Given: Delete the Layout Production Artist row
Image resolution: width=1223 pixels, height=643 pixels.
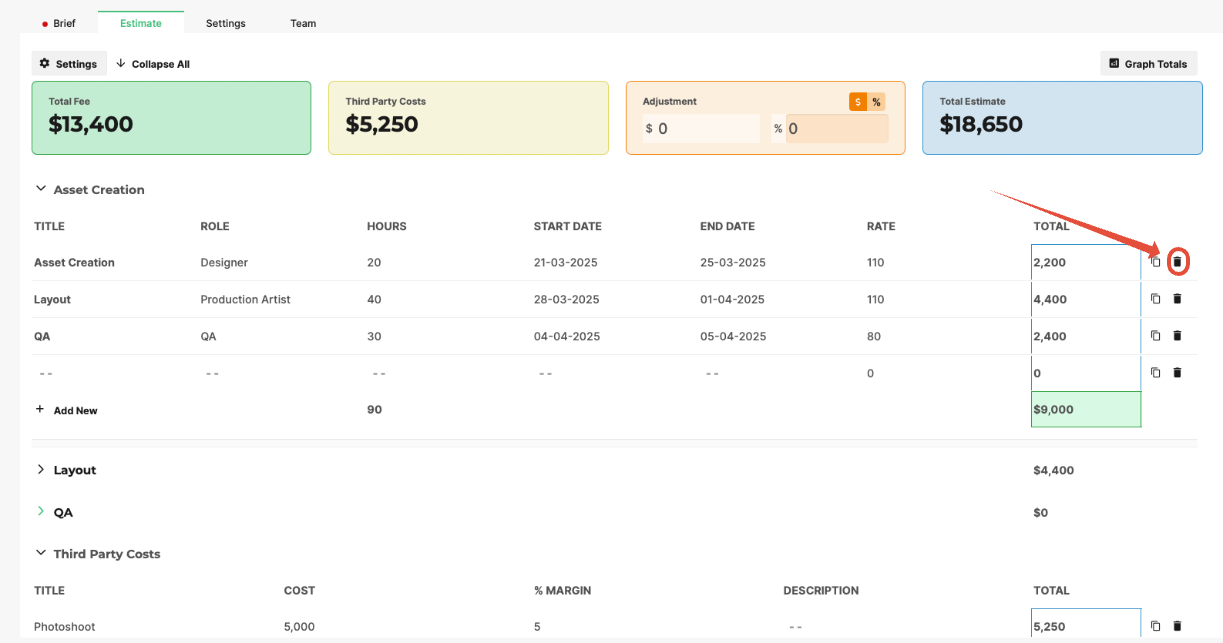Looking at the screenshot, I should point(1177,298).
